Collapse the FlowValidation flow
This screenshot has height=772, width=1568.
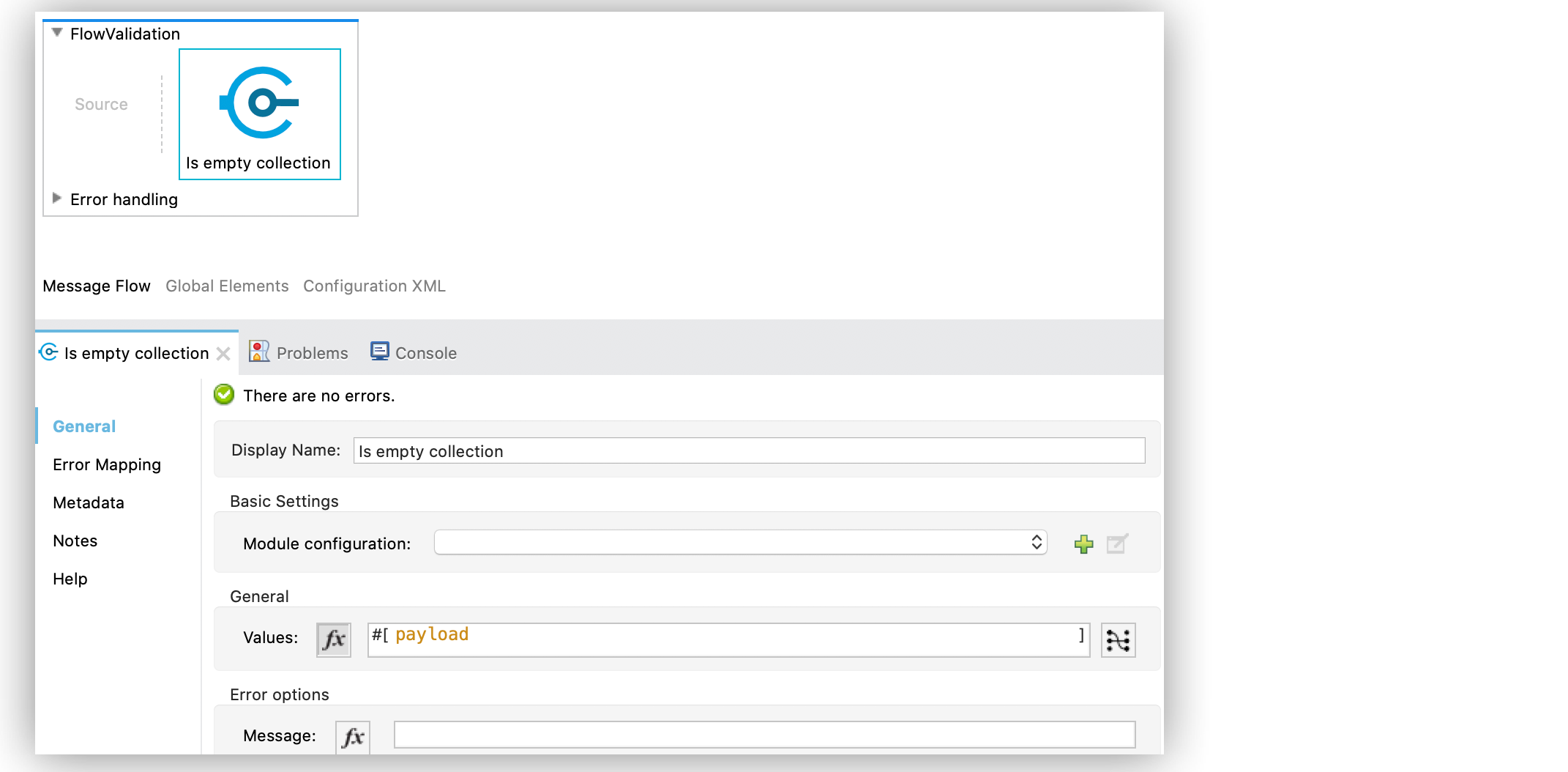(57, 33)
